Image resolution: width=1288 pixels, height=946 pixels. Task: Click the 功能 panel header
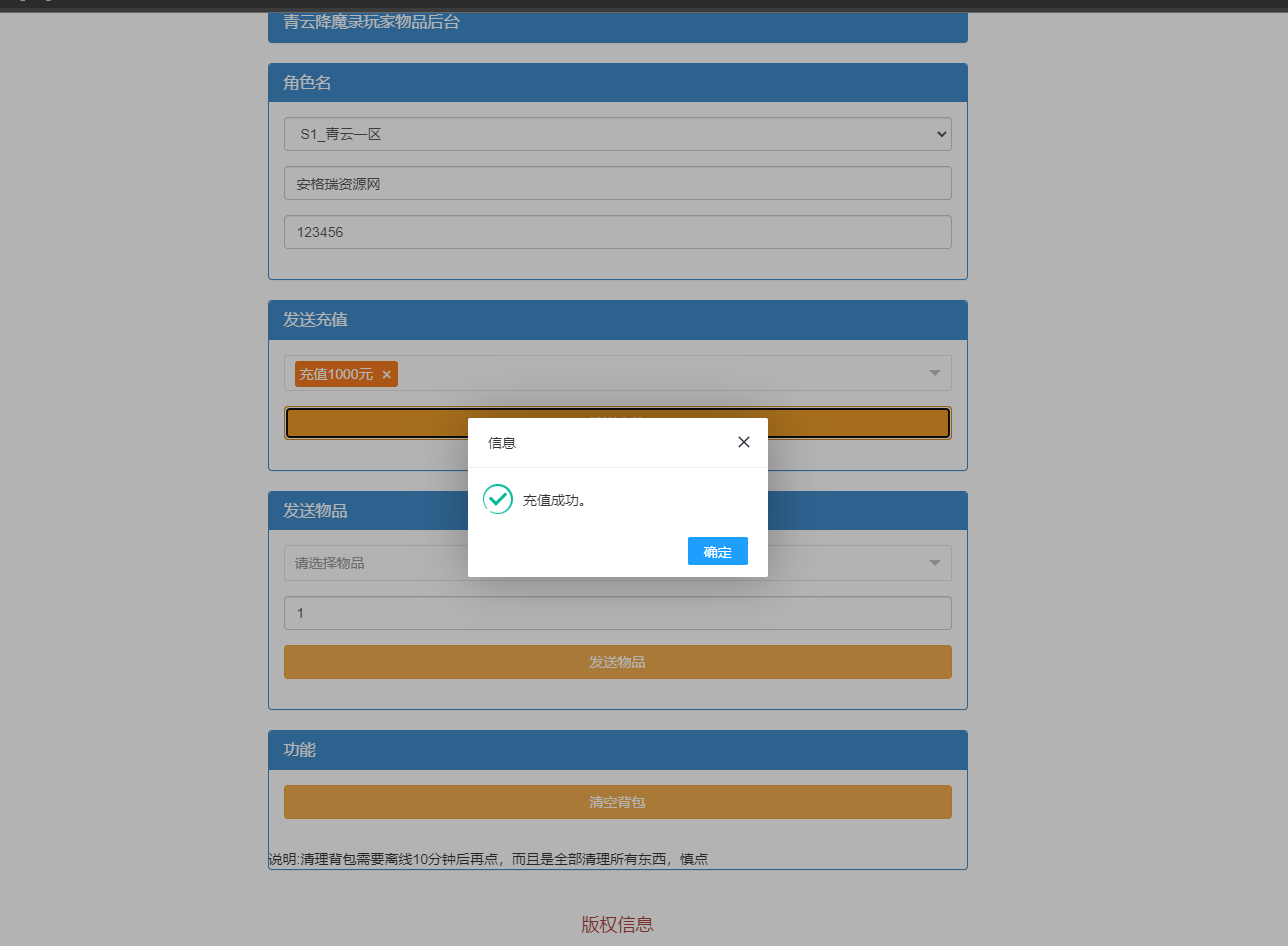coord(617,750)
